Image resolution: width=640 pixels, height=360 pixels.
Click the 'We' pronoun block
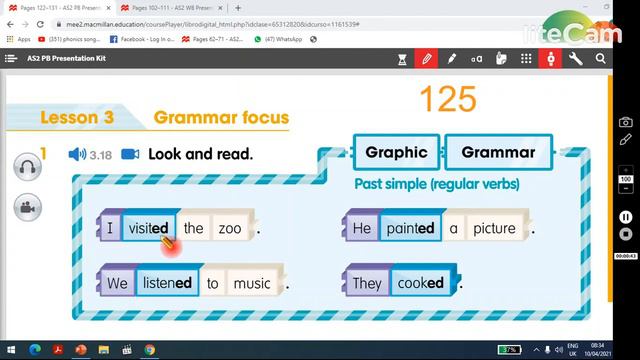pos(118,282)
